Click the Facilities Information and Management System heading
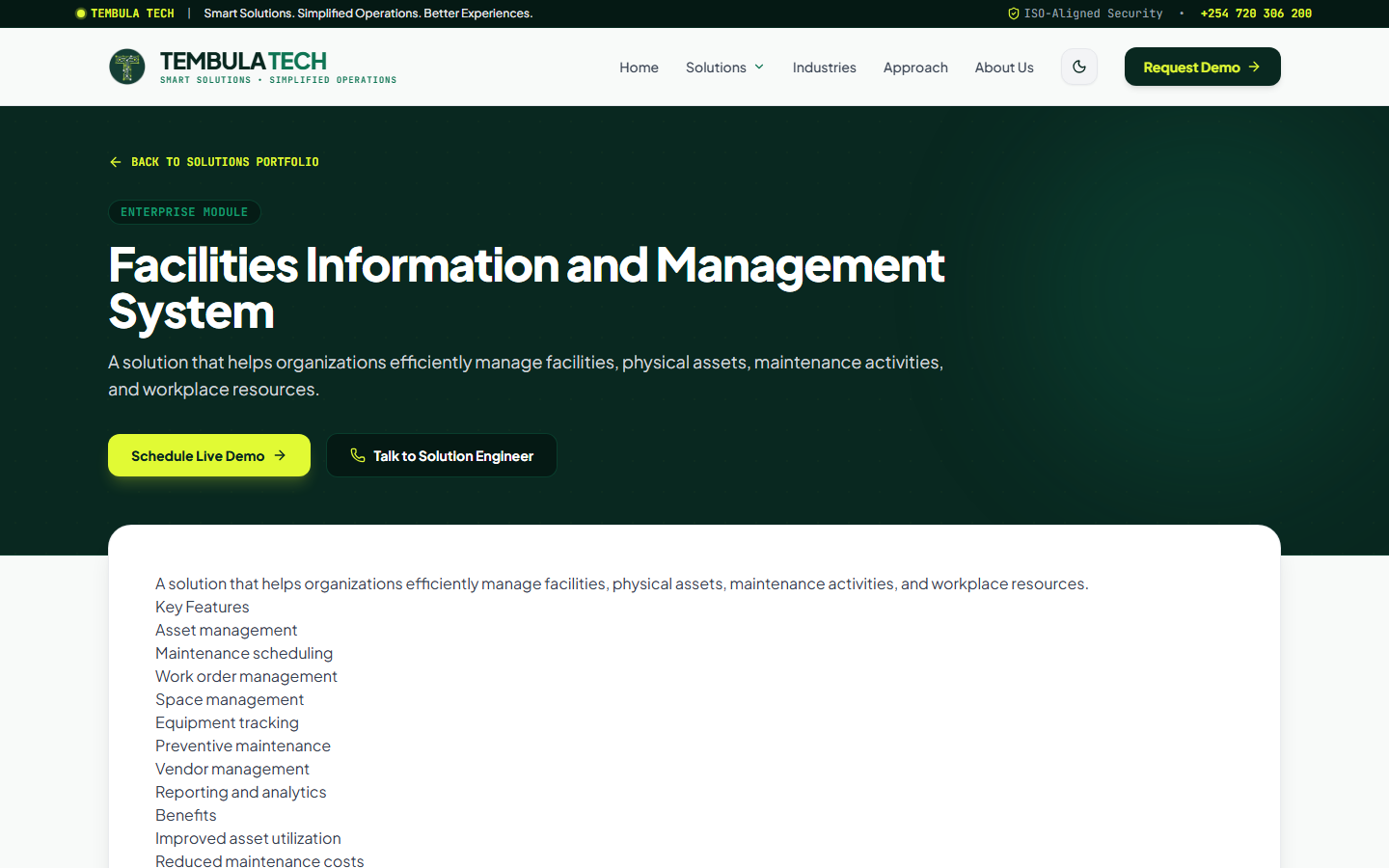 (527, 287)
